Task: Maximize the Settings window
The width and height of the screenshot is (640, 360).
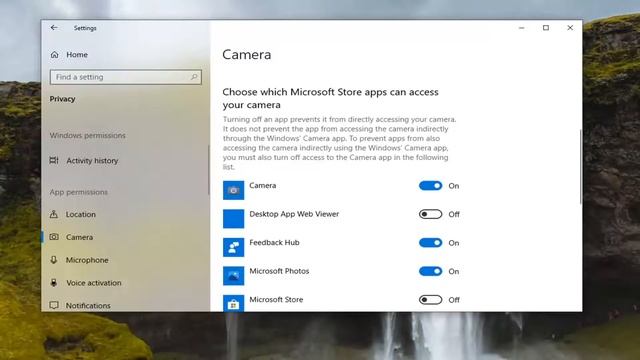Action: tap(546, 28)
